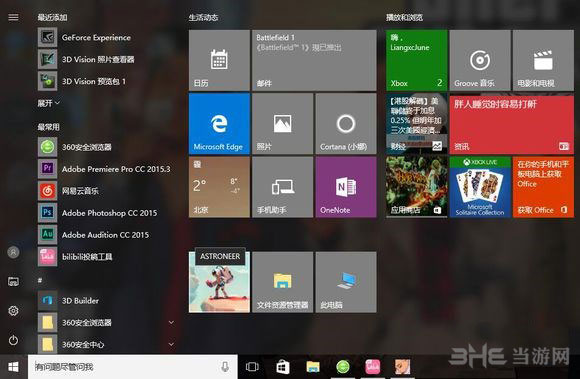Click the 最常用 section heading

coord(48,127)
